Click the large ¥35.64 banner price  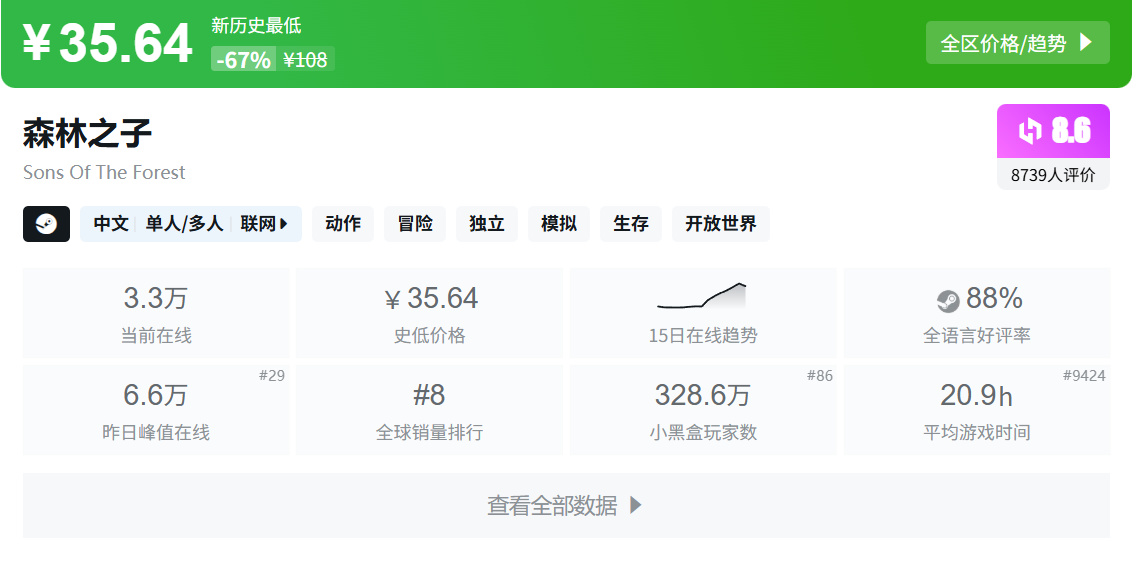(x=108, y=44)
